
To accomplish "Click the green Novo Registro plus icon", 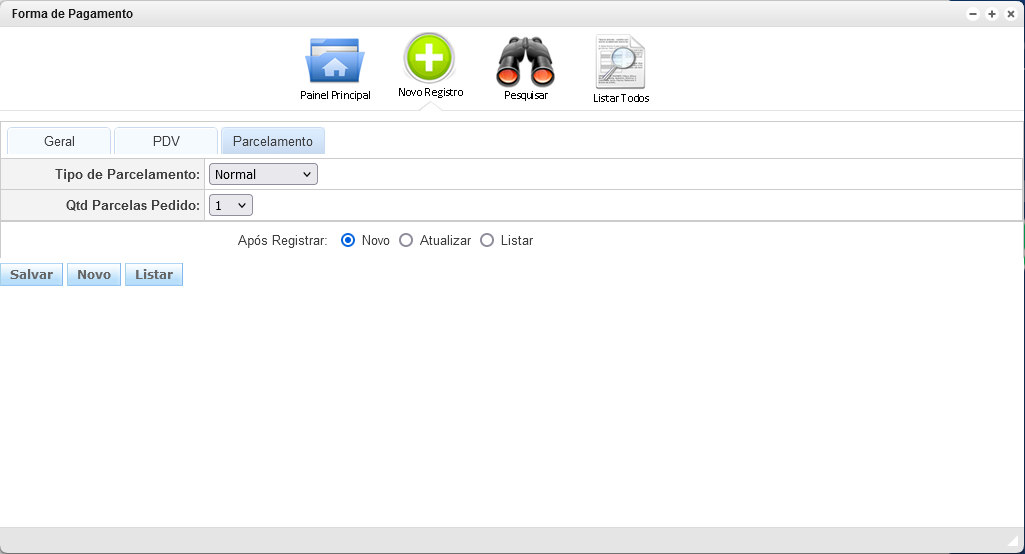I will coord(429,58).
